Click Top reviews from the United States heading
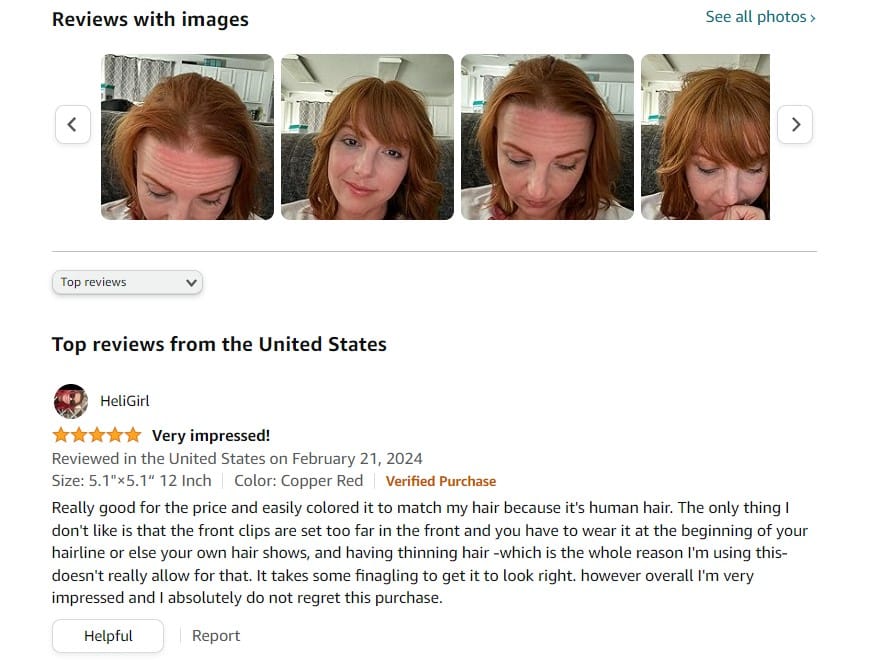 coord(219,344)
